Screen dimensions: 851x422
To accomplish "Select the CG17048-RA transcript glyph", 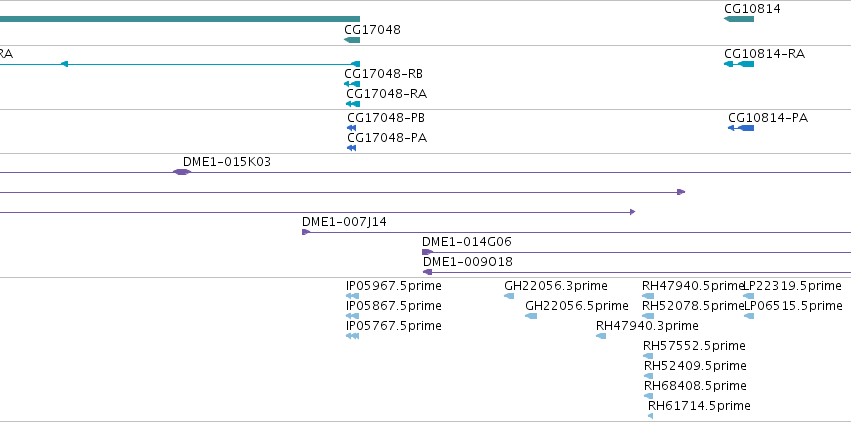I will point(353,104).
